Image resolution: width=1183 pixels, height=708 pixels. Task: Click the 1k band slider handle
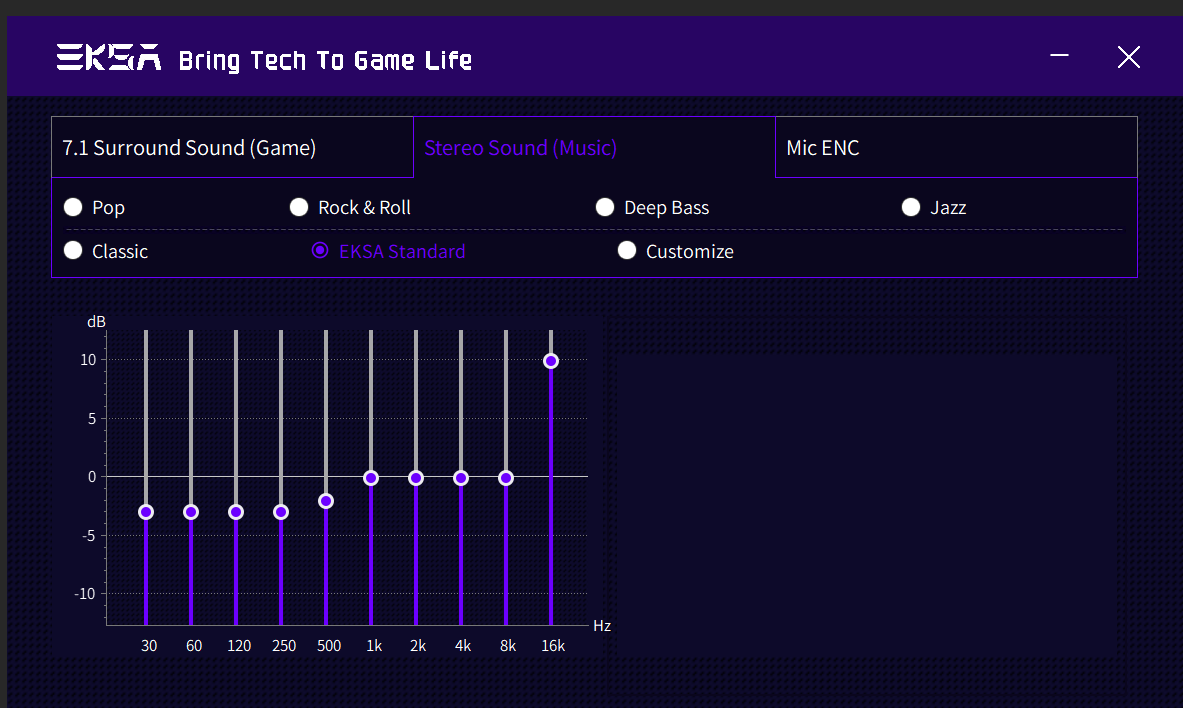coord(371,478)
